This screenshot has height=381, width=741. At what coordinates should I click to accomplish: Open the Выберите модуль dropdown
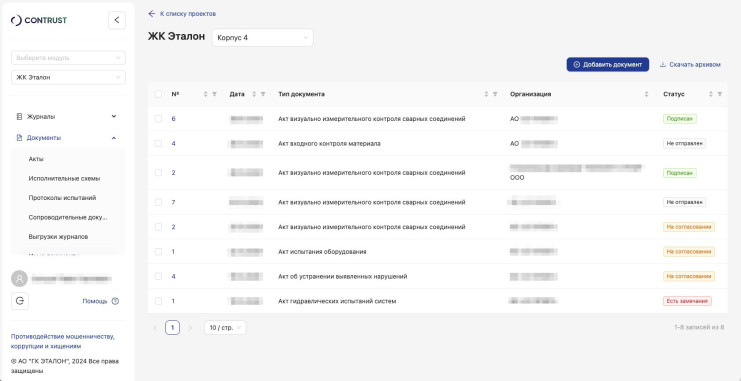[x=69, y=58]
